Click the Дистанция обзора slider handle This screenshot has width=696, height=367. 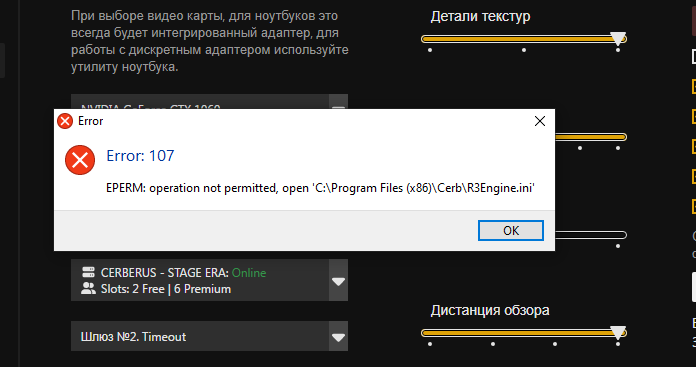pyautogui.click(x=618, y=332)
